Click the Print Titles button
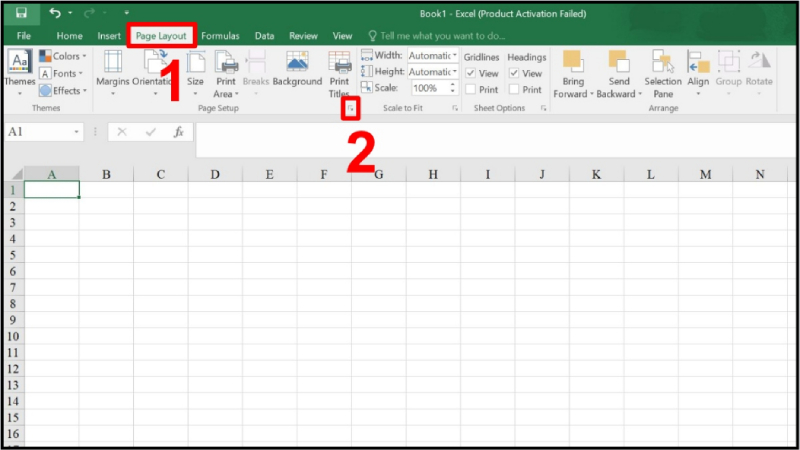The height and width of the screenshot is (450, 800). (339, 74)
